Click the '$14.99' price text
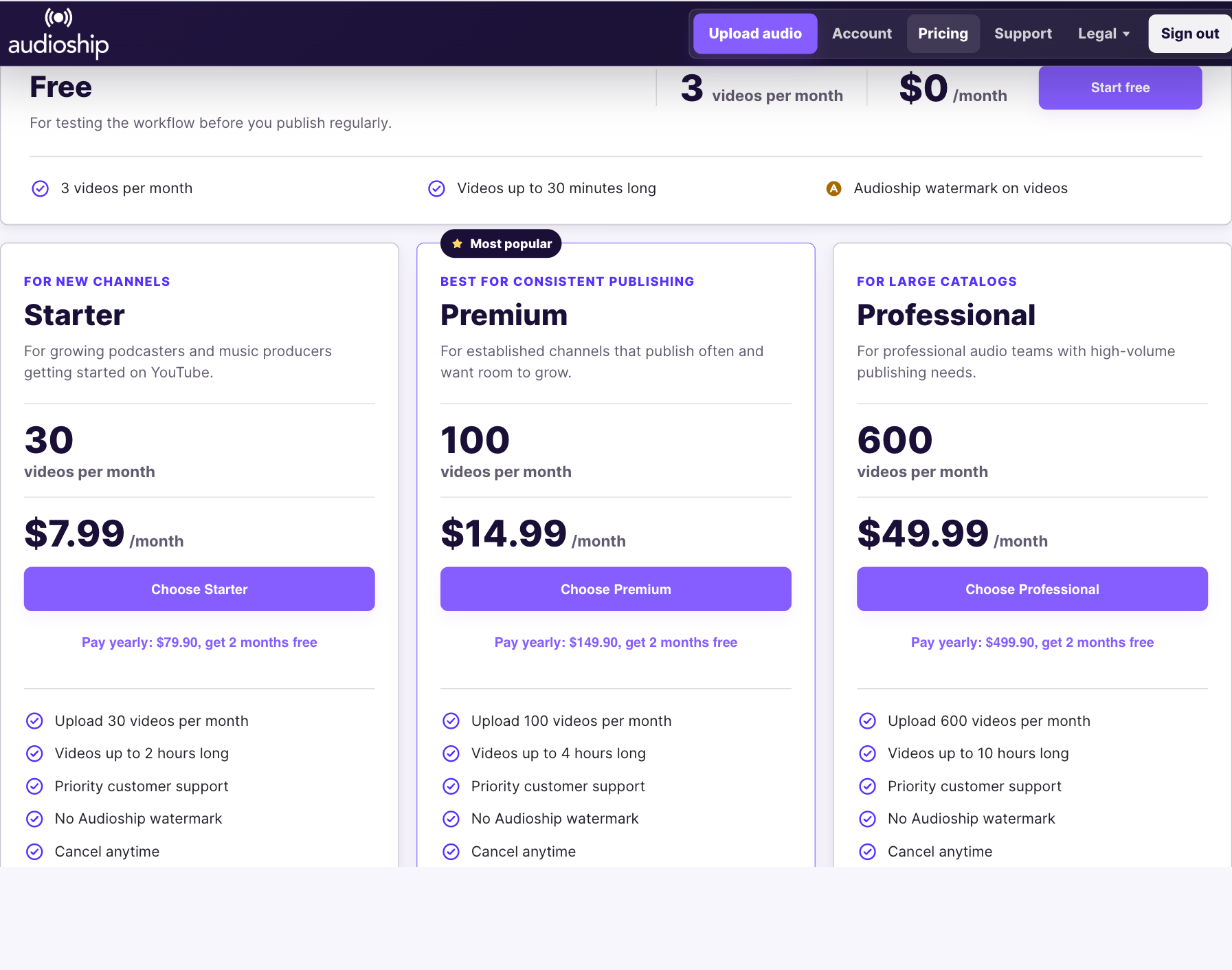1232x970 pixels. click(504, 533)
